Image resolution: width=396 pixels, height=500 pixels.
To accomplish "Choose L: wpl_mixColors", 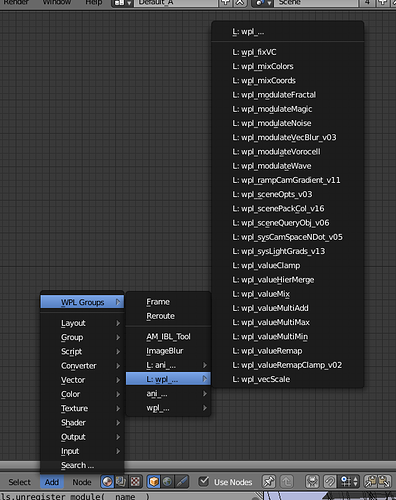I will (288, 66).
